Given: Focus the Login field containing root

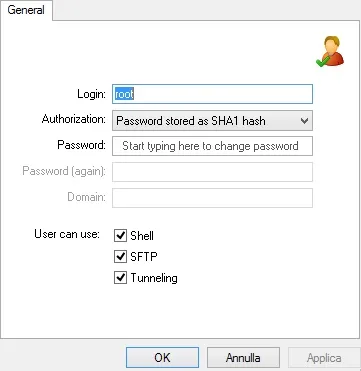Looking at the screenshot, I should [x=212, y=94].
